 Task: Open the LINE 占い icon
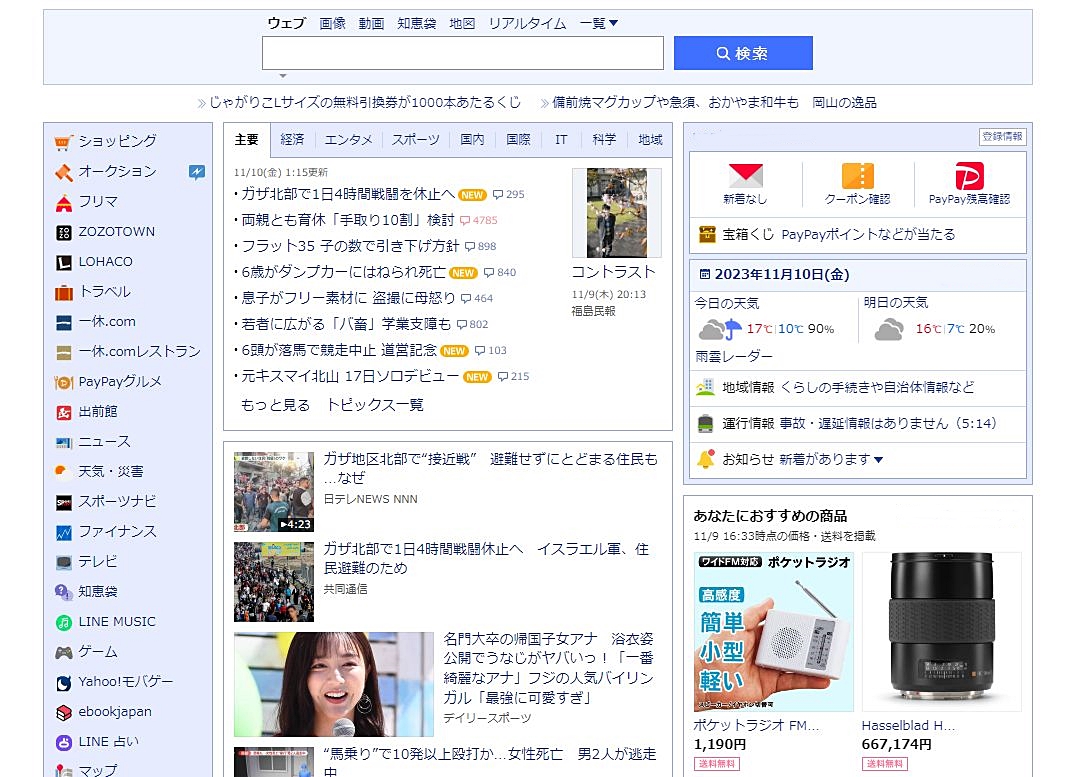point(63,743)
